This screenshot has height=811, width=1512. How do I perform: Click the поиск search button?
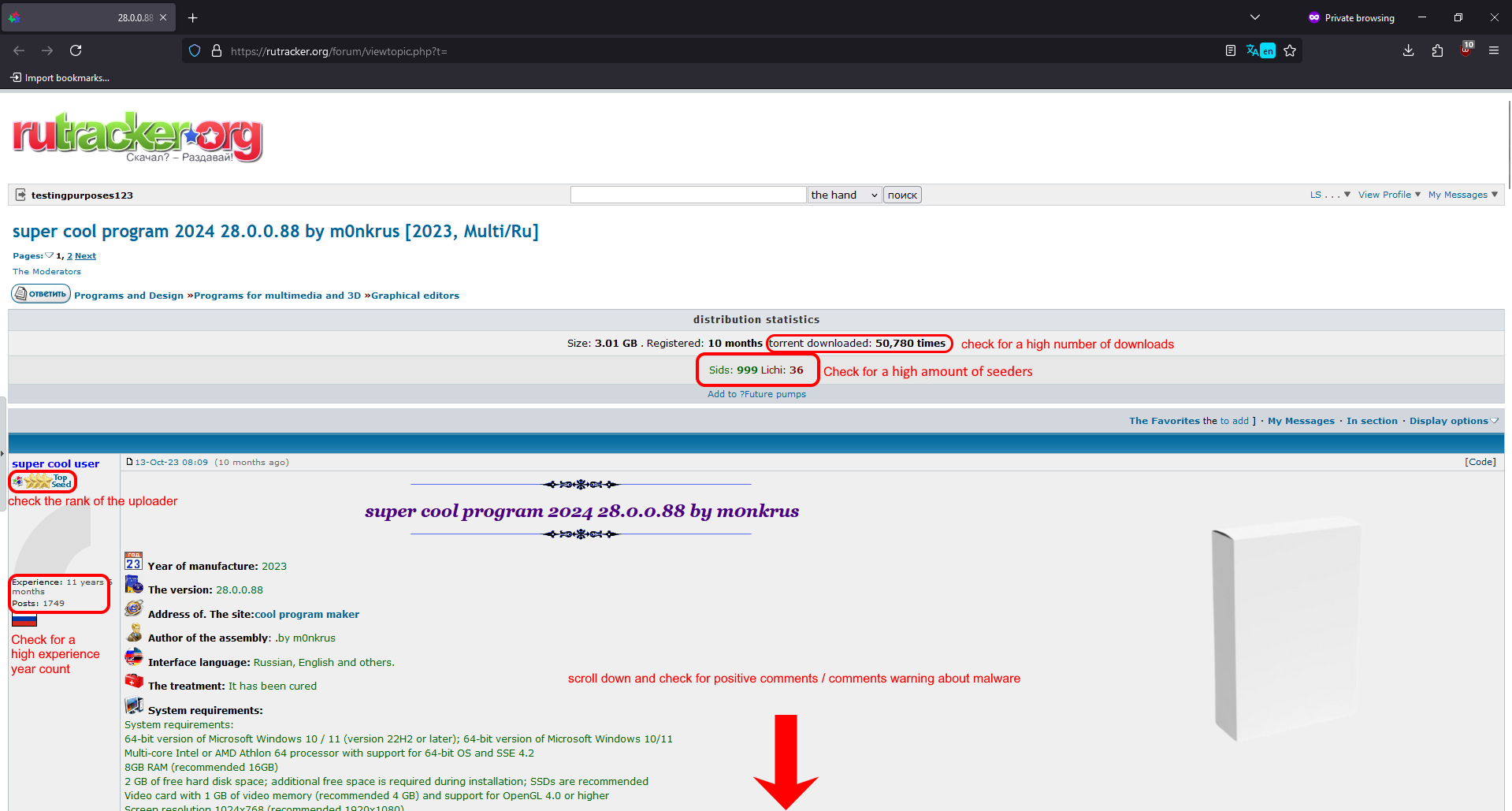(x=902, y=195)
